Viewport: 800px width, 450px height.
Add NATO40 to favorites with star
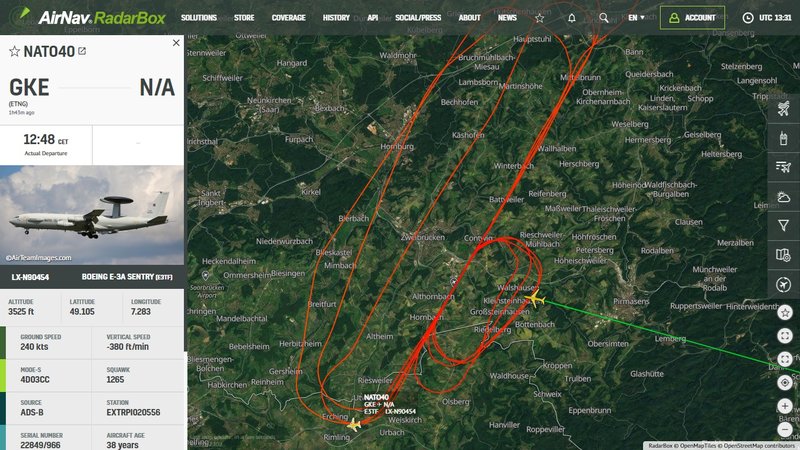tap(14, 51)
